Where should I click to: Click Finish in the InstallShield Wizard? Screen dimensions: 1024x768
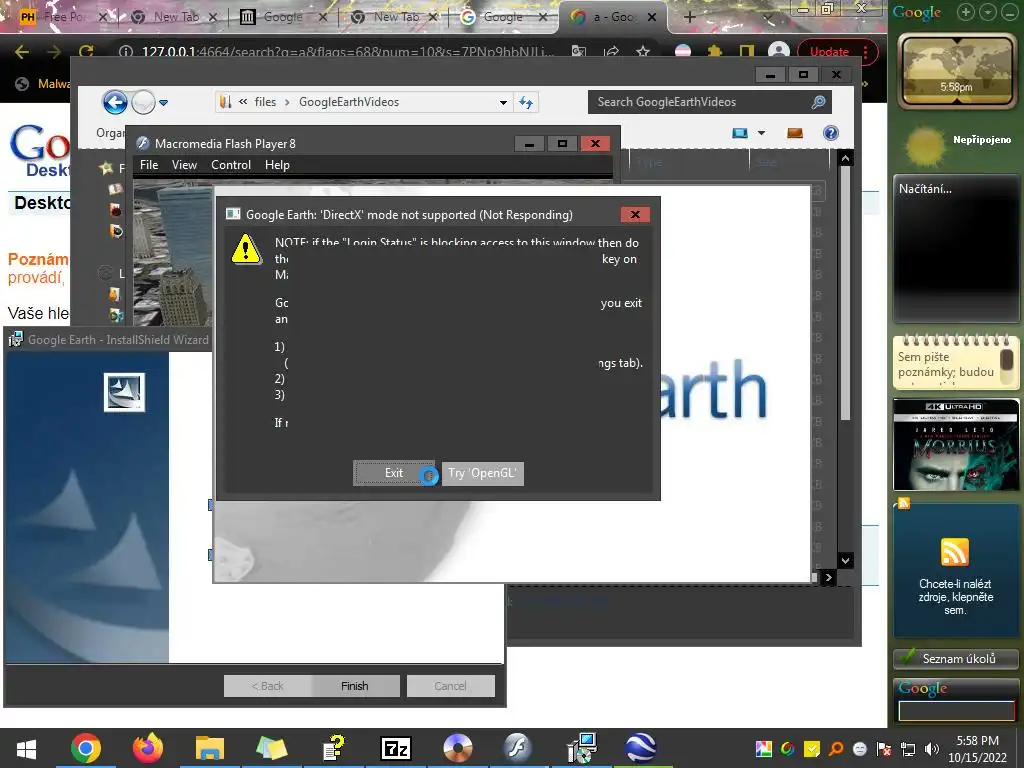(x=355, y=686)
